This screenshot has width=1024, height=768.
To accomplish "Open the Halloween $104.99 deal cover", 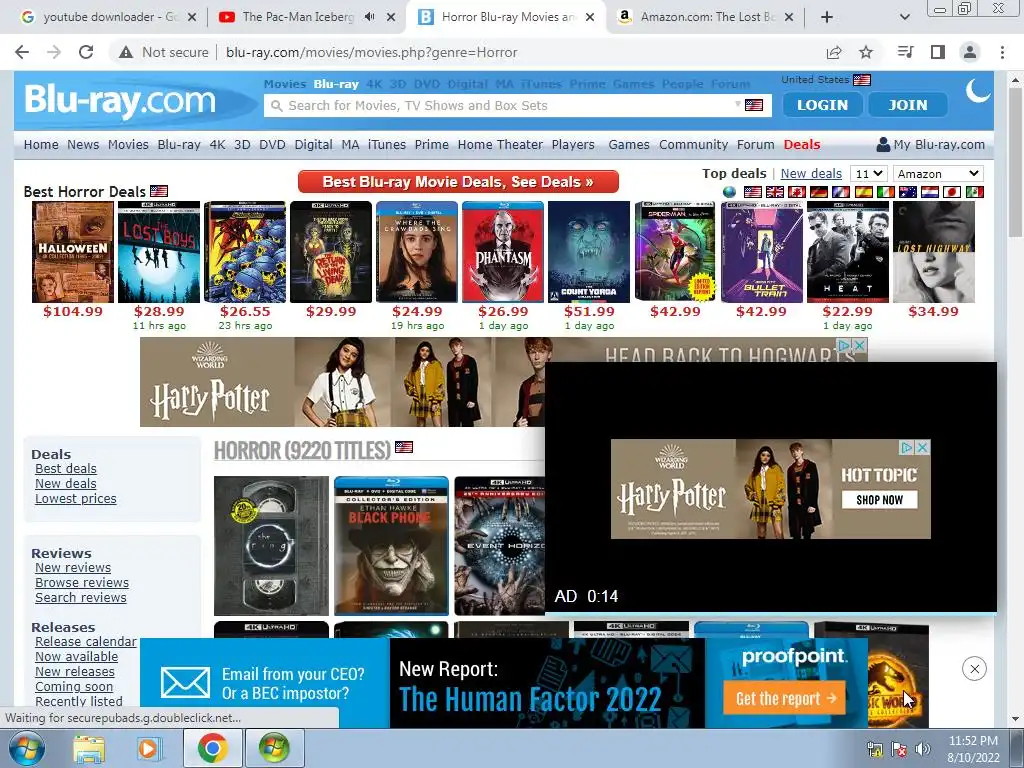I will point(73,252).
